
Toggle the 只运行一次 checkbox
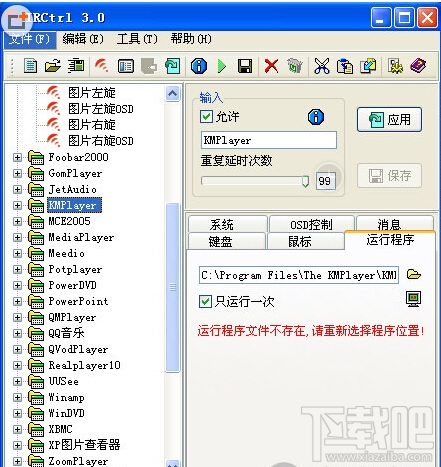point(205,301)
